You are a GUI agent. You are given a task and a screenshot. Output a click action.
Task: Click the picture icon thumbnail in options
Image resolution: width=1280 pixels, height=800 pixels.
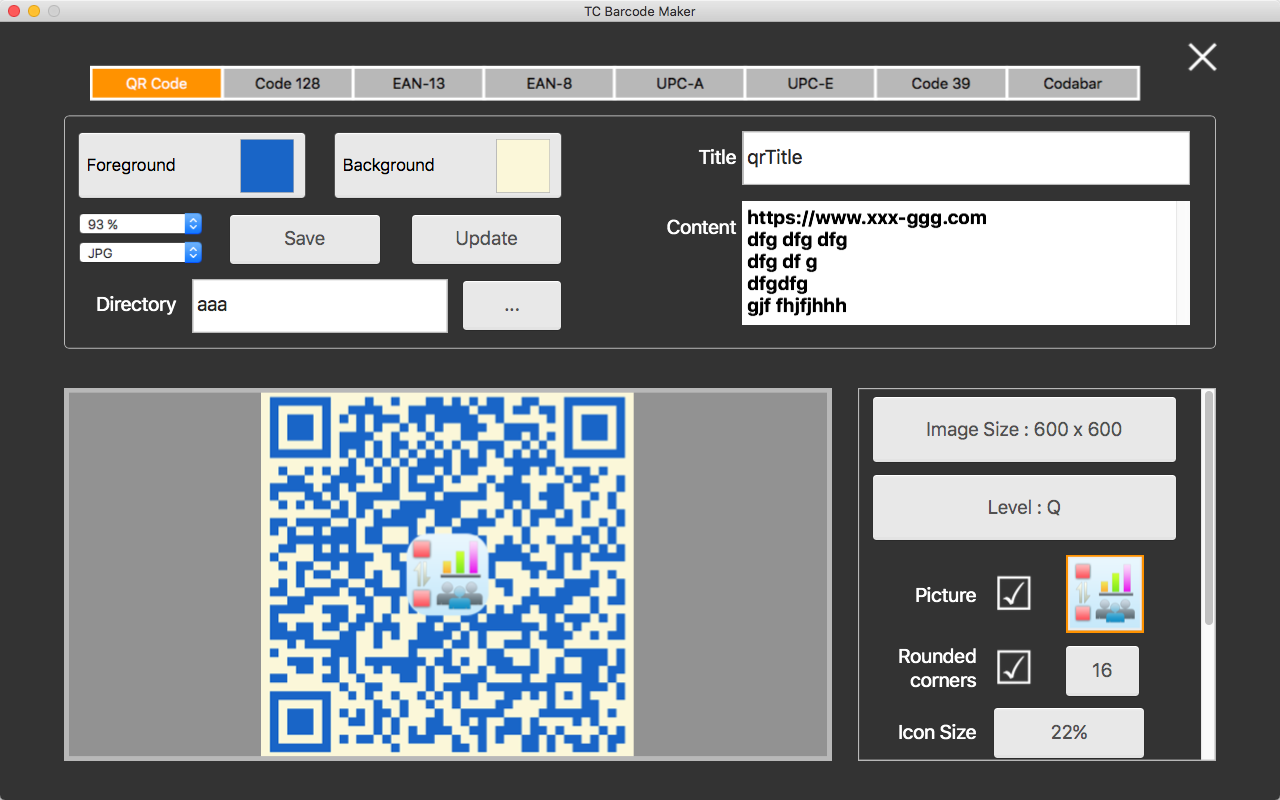click(x=1105, y=594)
